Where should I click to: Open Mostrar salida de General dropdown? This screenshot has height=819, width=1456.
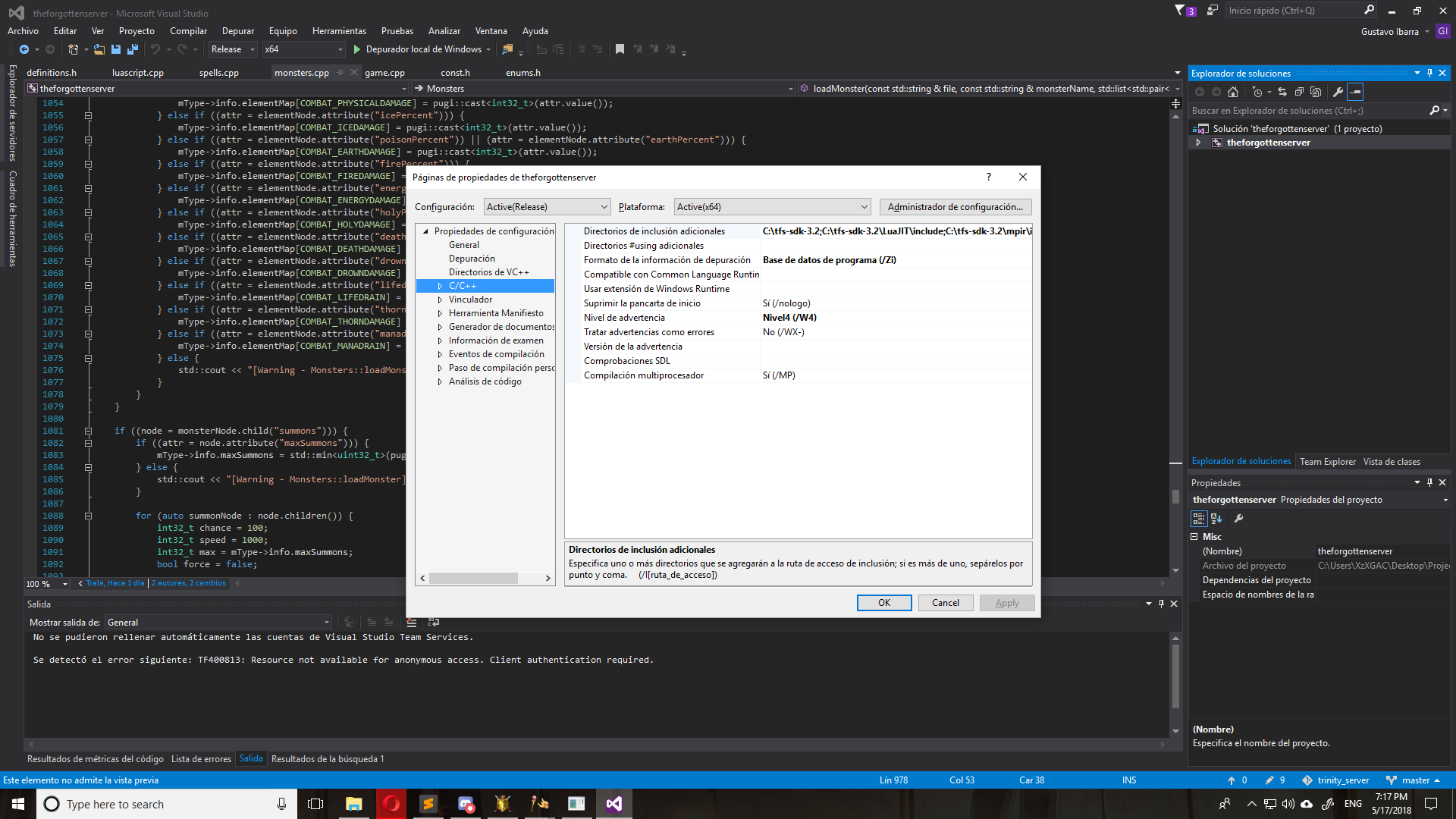[218, 623]
